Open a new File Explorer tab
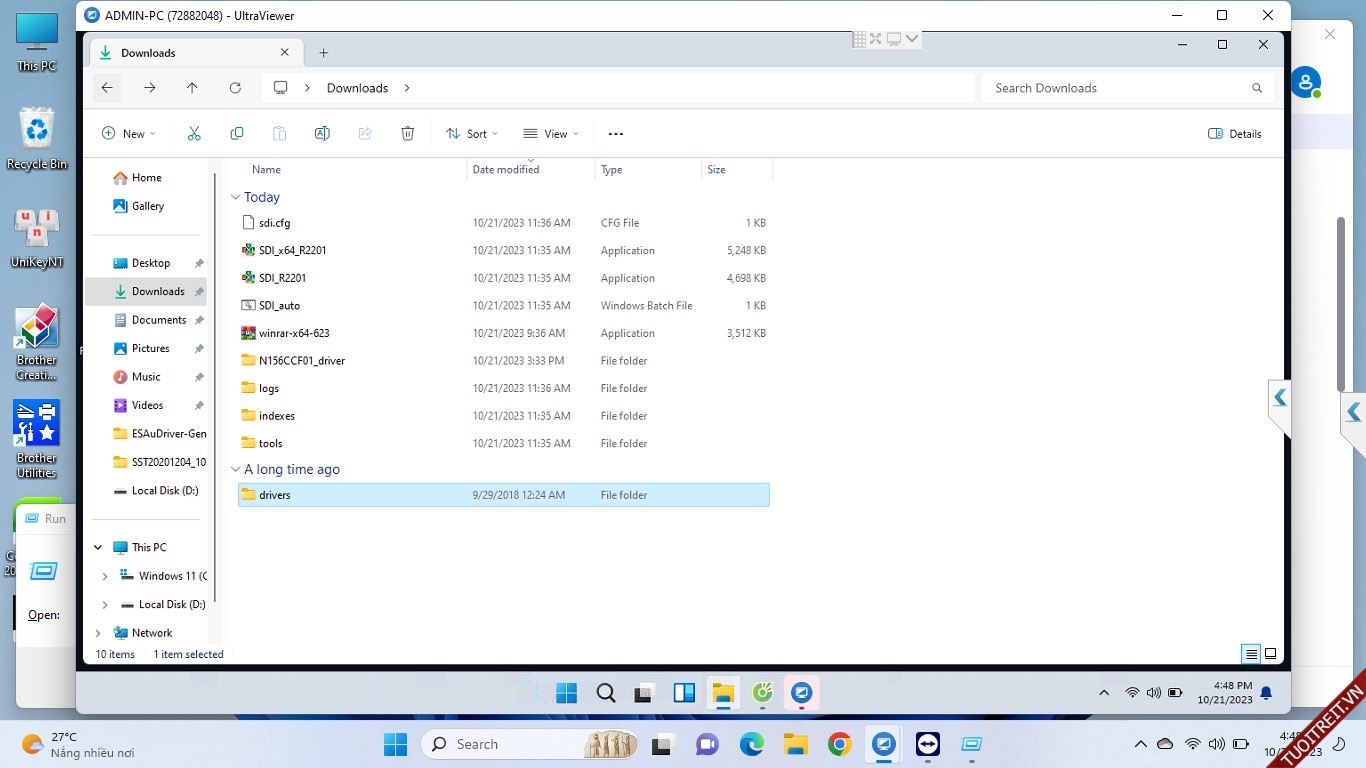The image size is (1366, 768). 323,53
